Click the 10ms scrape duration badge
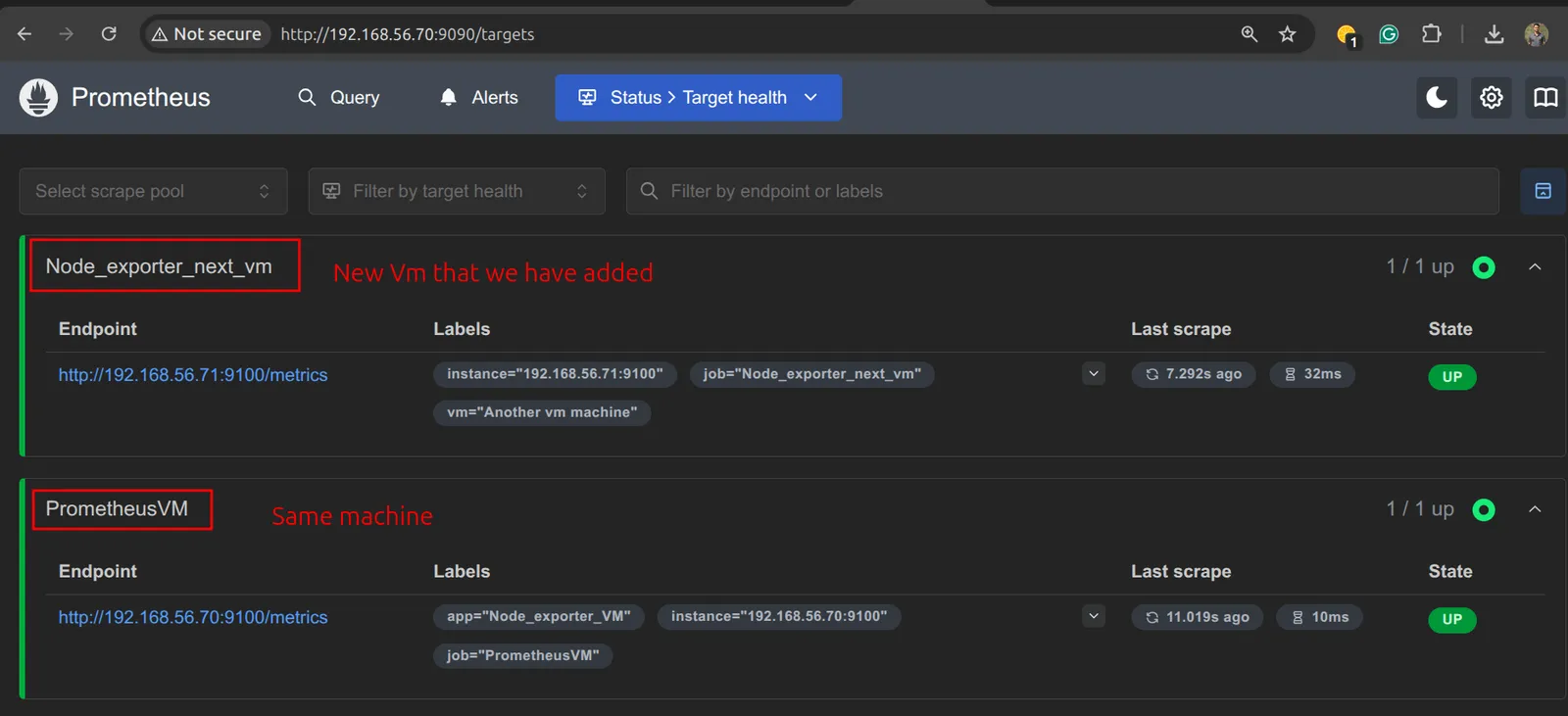Screen dimensions: 1568x716 (x=1319, y=617)
